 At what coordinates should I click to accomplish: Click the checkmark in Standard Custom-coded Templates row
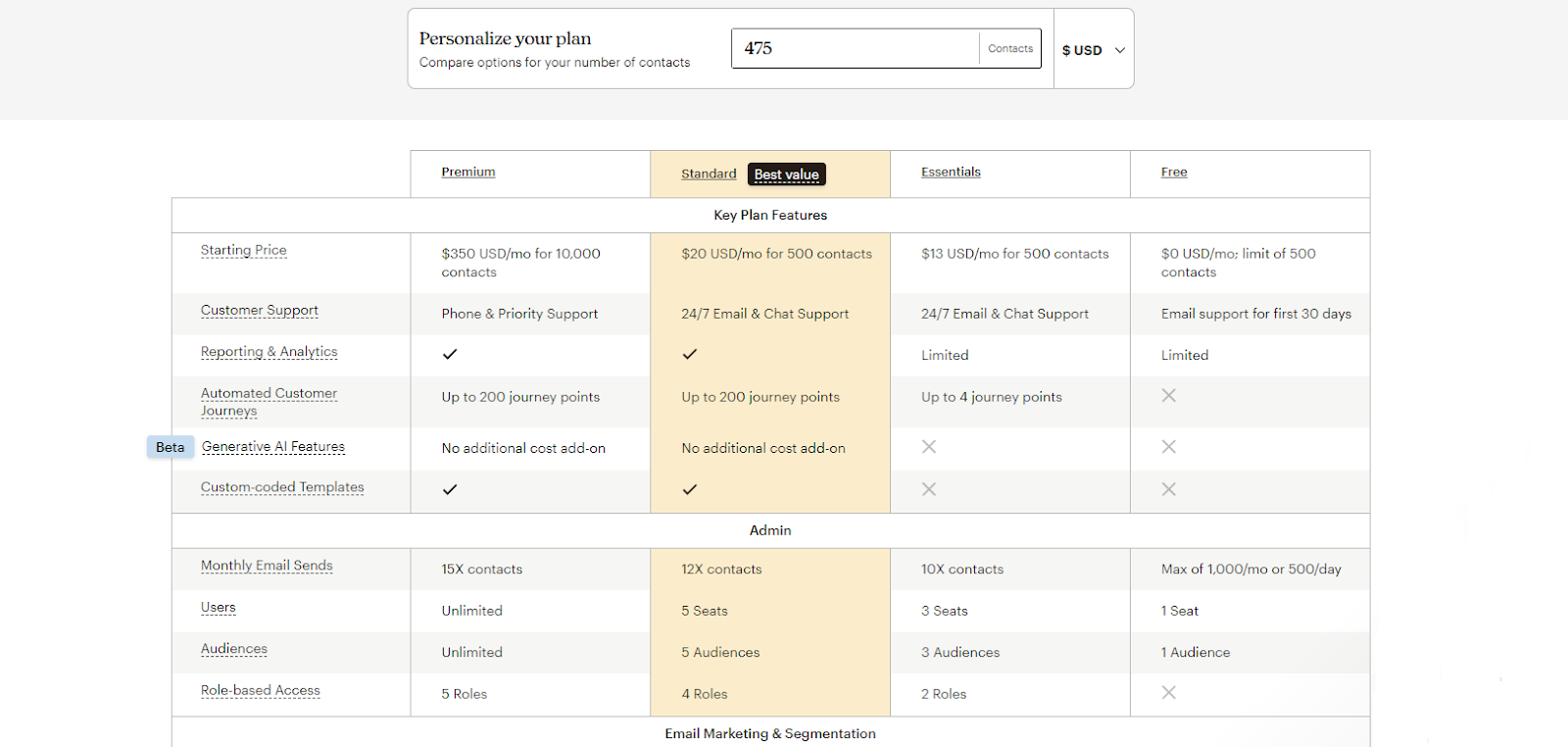tap(690, 490)
